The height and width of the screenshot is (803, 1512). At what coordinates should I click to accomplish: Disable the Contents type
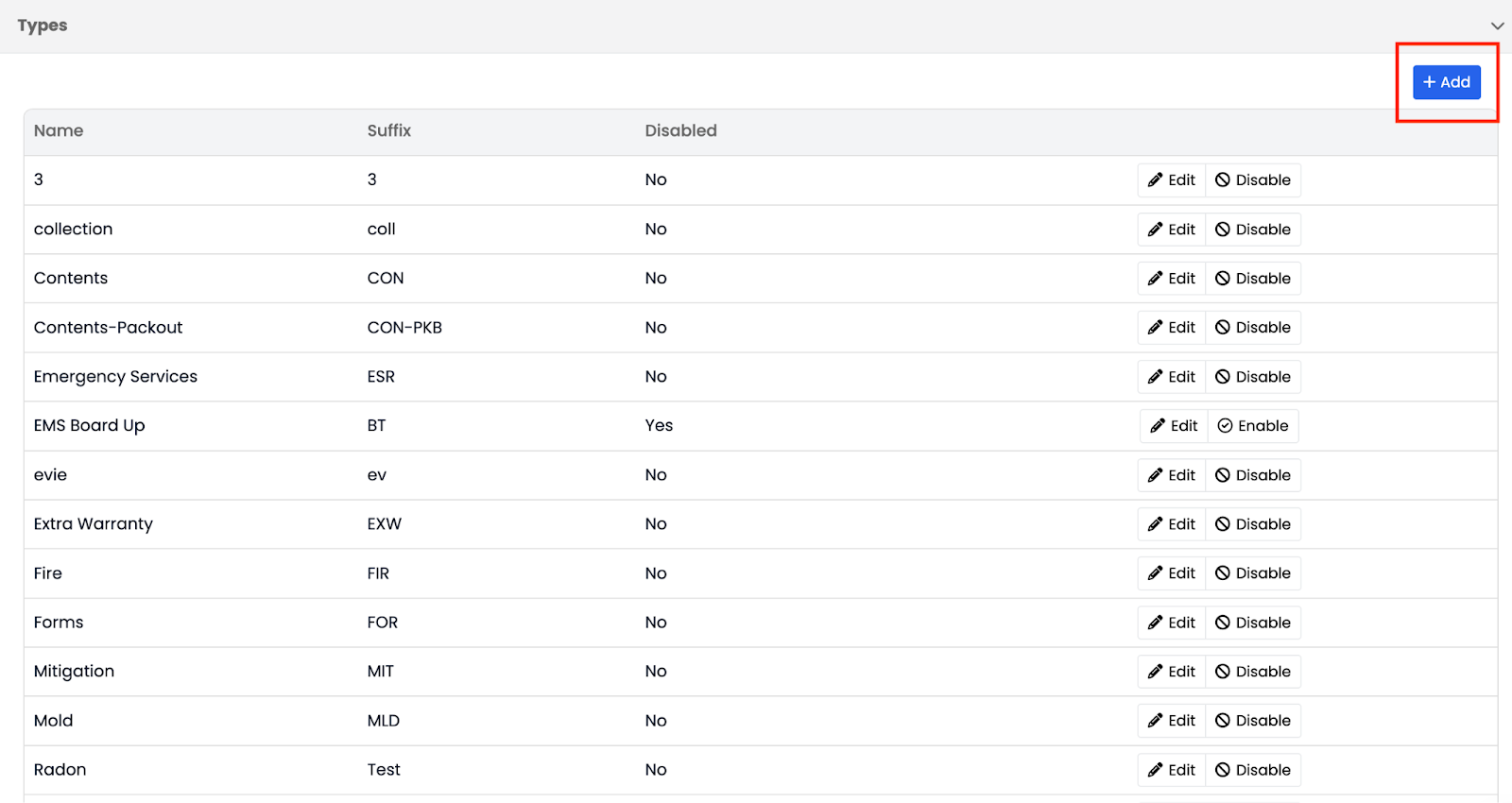point(1253,279)
